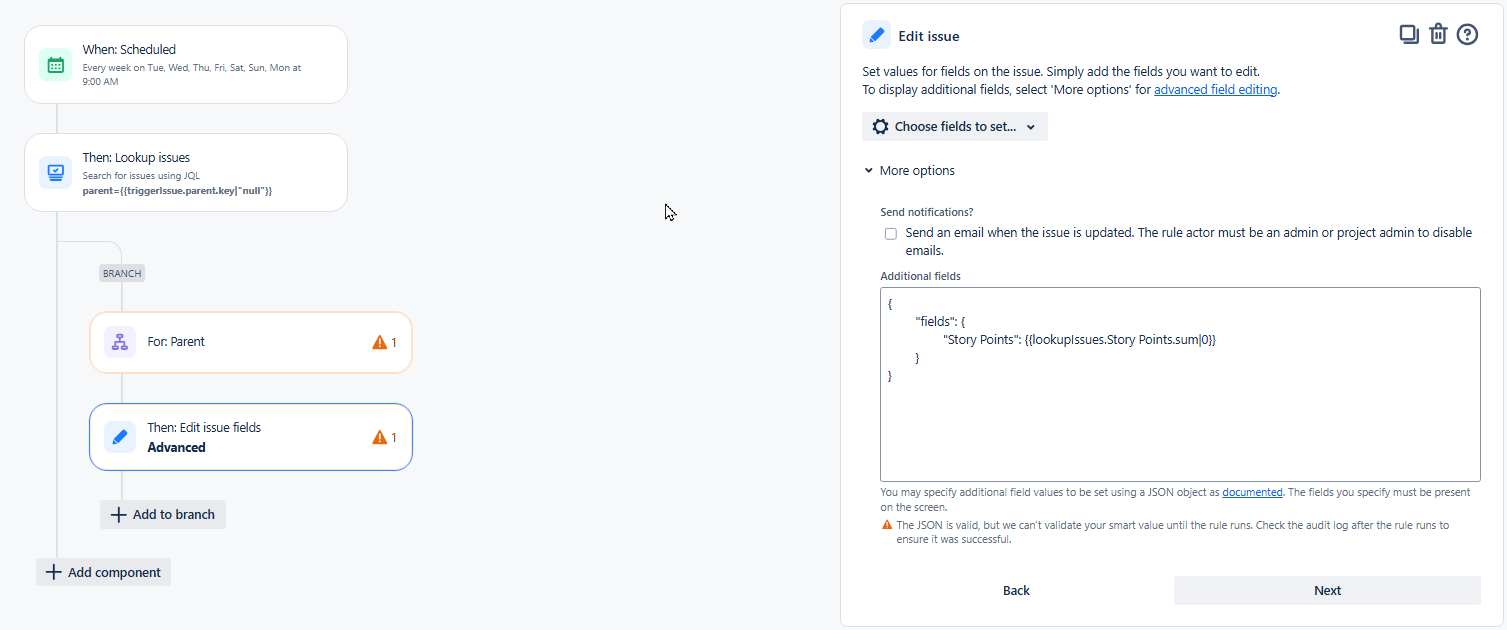Screen dimensions: 1507x630
Task: Click the Edit issue heading text
Action: tap(928, 36)
